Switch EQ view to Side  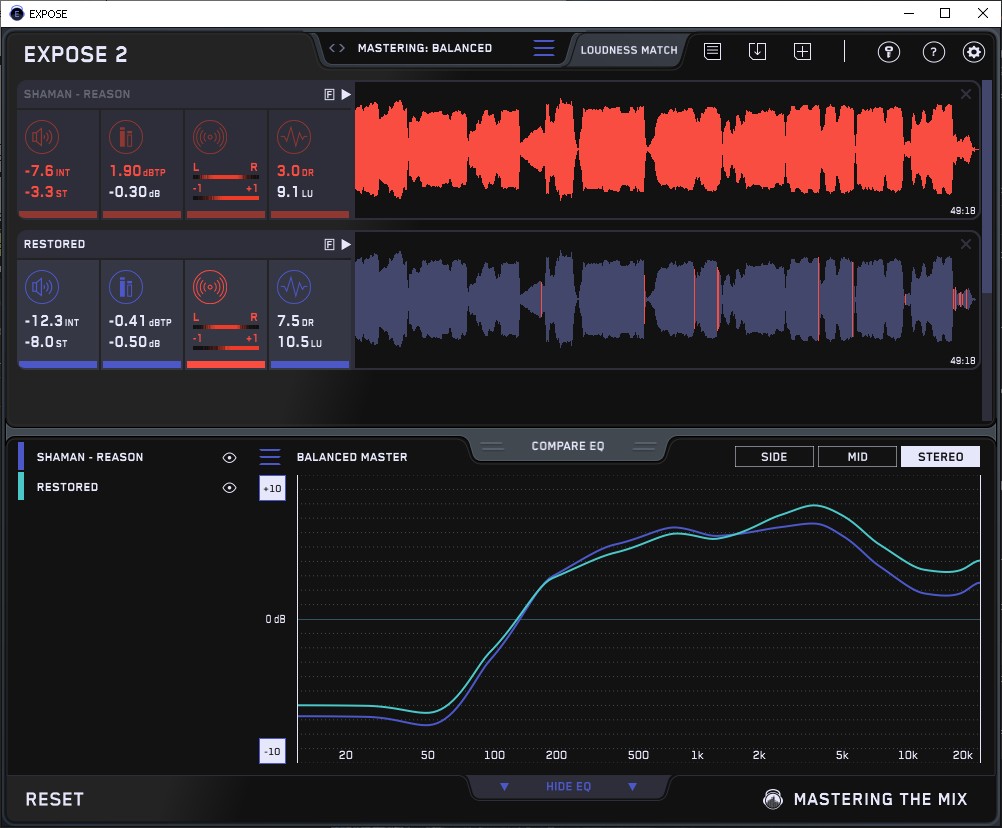tap(774, 457)
